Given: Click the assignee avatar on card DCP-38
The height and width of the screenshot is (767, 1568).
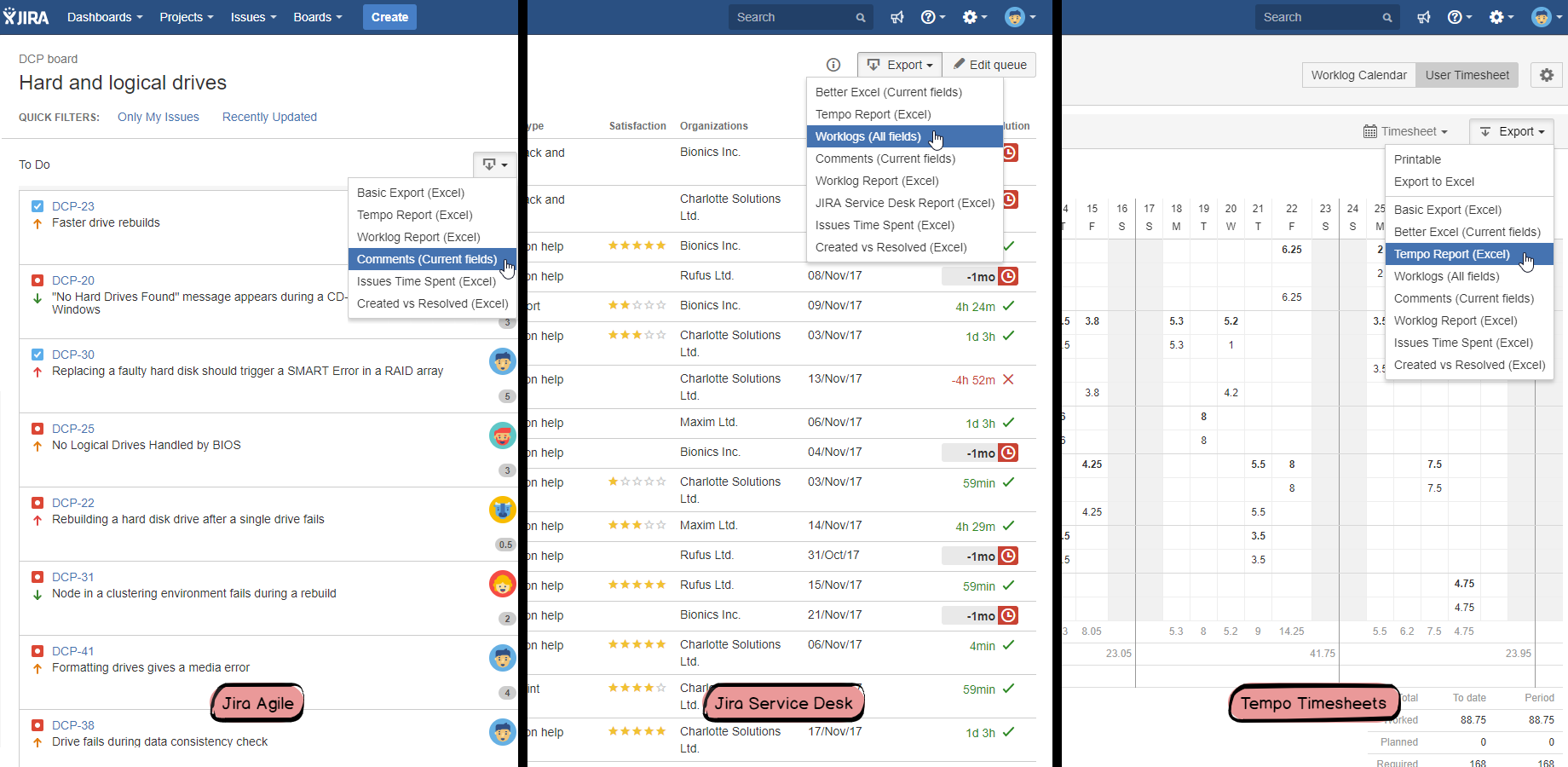Looking at the screenshot, I should point(503,732).
